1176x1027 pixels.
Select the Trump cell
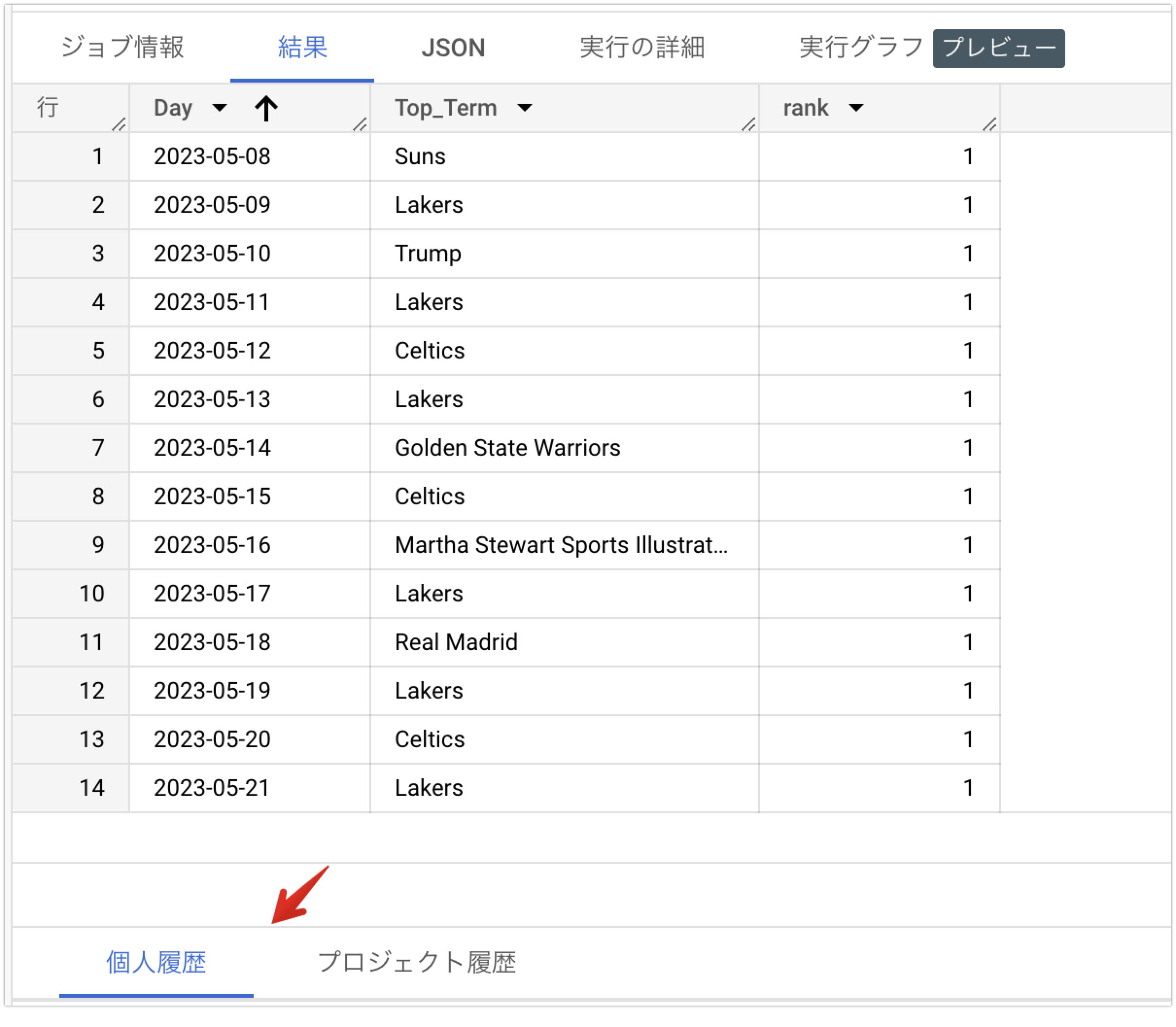pyautogui.click(x=565, y=254)
